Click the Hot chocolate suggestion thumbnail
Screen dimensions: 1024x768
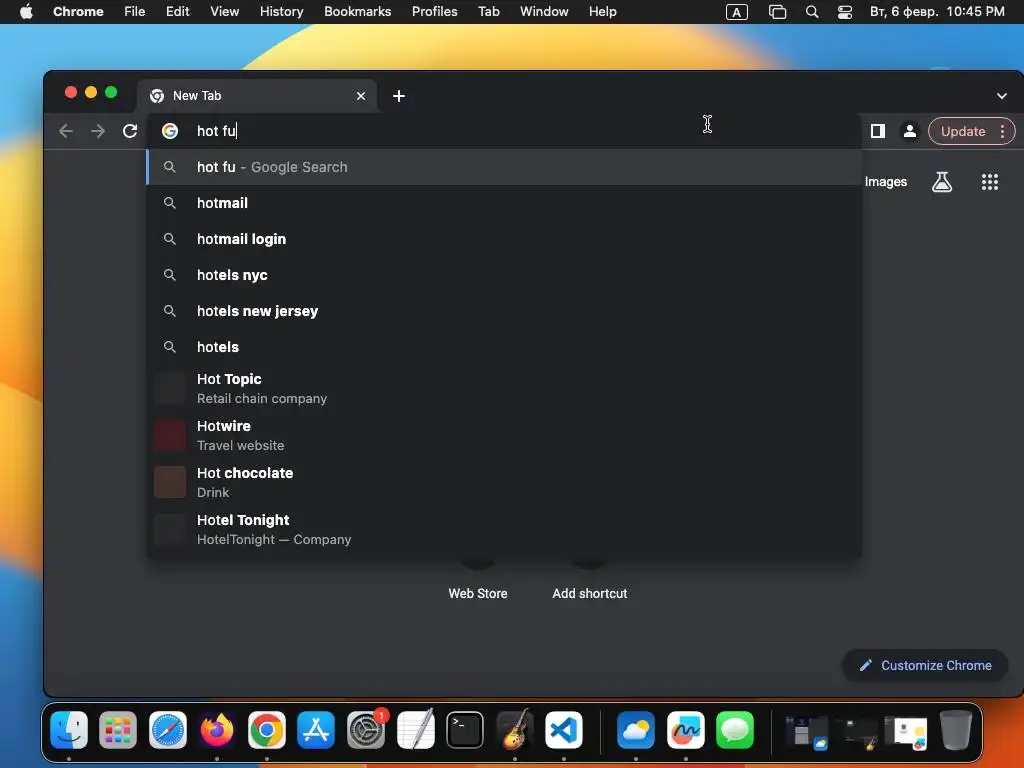click(170, 483)
